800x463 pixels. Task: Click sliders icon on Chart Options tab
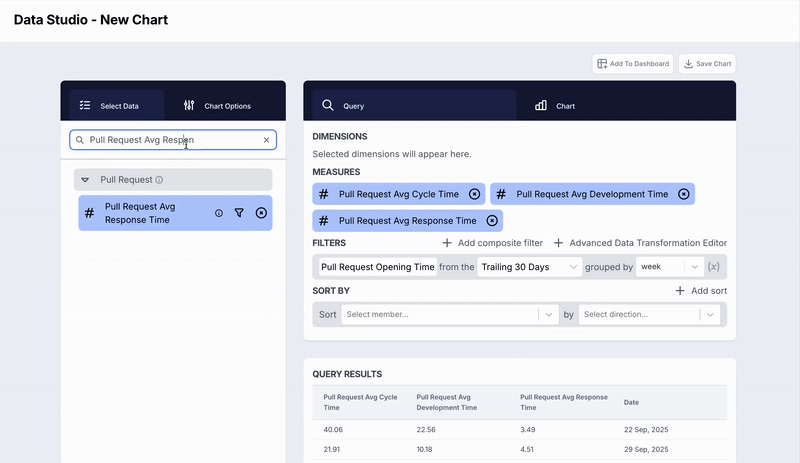189,105
